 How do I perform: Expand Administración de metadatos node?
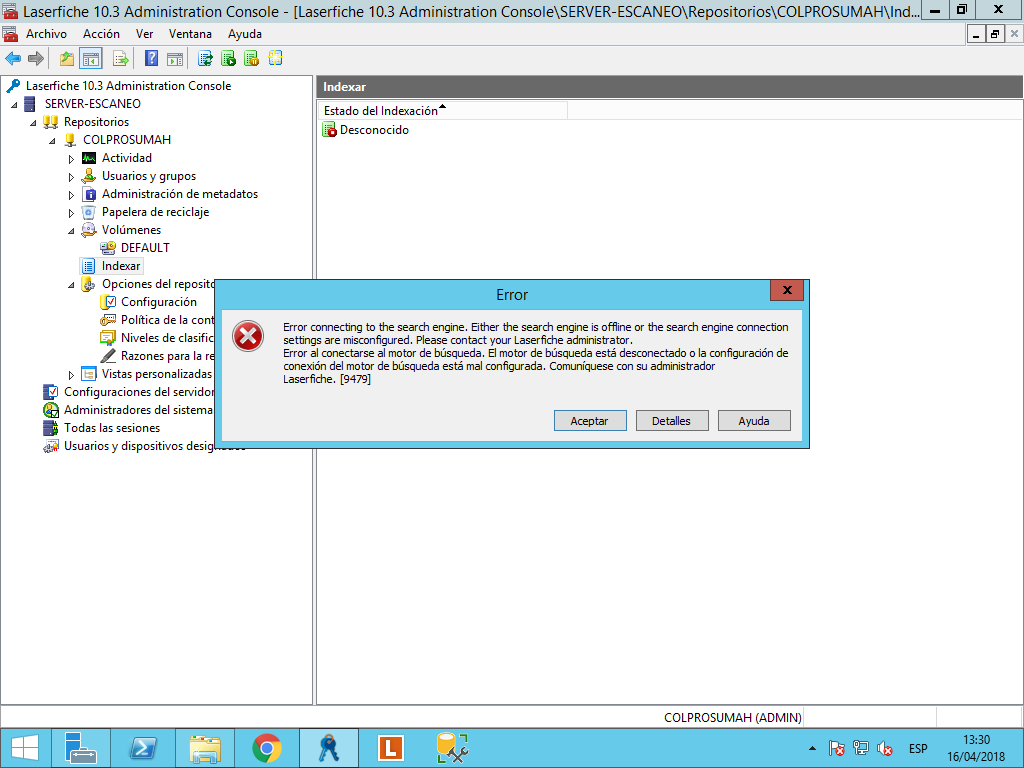tap(71, 195)
